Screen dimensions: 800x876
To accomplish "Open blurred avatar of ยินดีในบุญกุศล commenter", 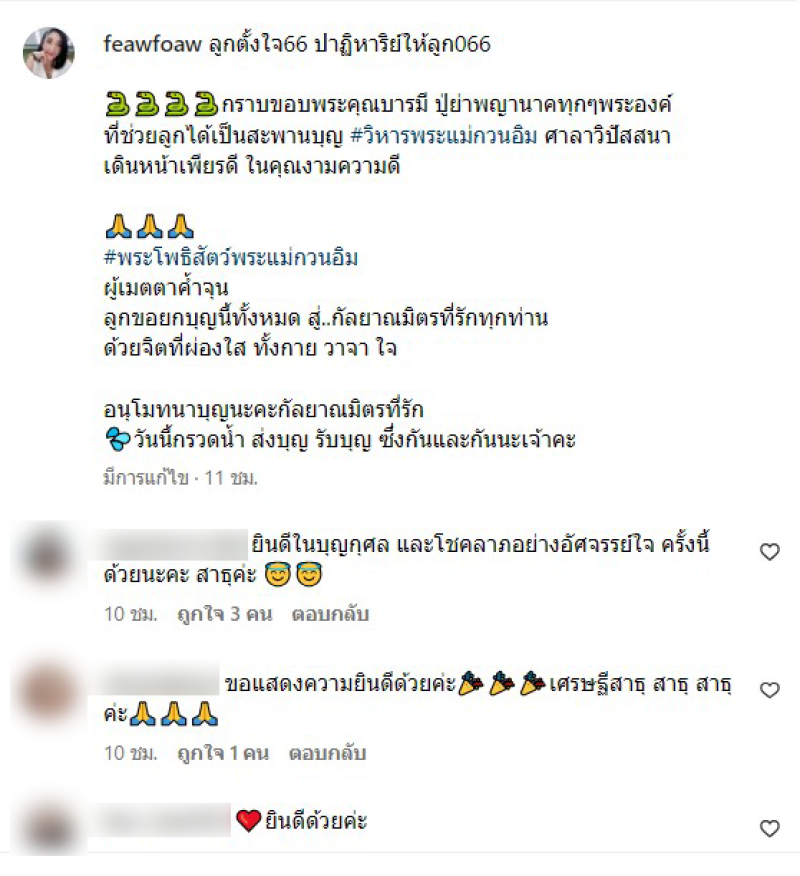I will (x=47, y=554).
